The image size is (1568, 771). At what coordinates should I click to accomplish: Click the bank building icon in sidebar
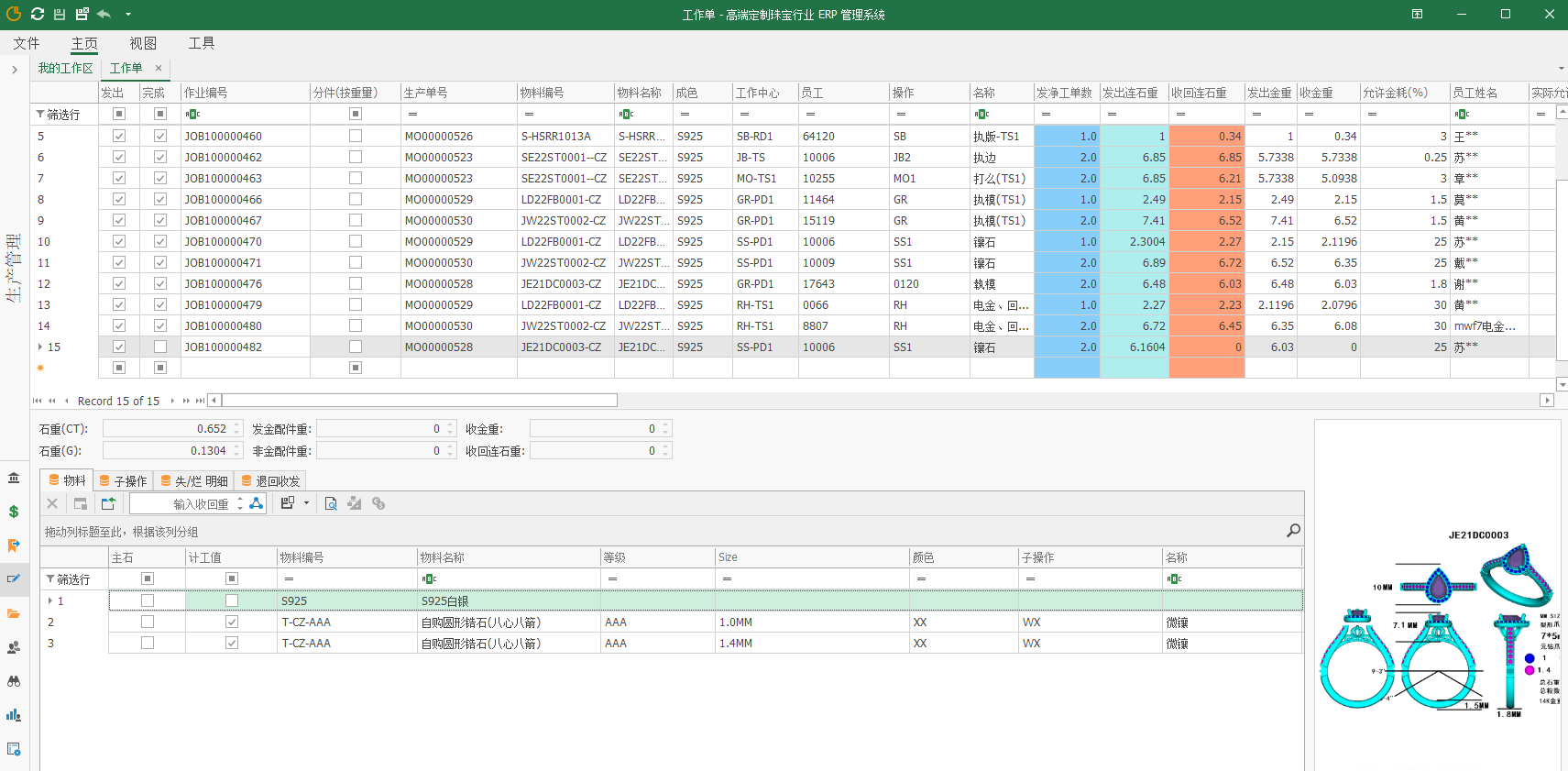coord(14,478)
